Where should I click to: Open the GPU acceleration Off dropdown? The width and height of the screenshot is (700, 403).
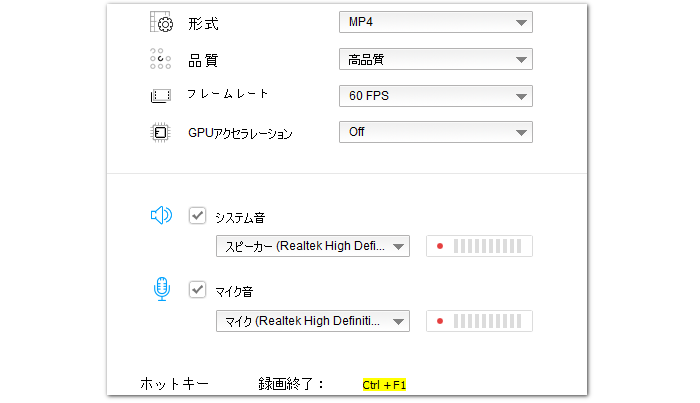point(435,132)
